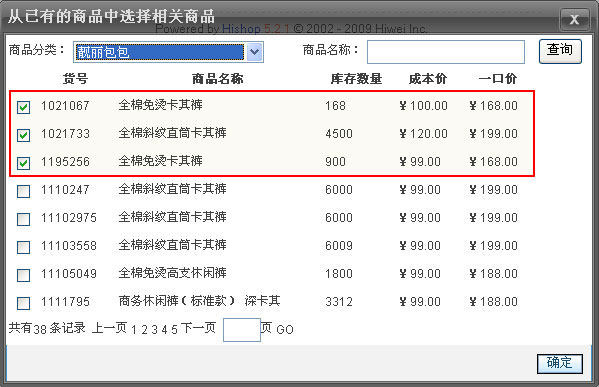Screen dimensions: 599x387
Task: Check the box for item 1110247
Action: [23, 191]
